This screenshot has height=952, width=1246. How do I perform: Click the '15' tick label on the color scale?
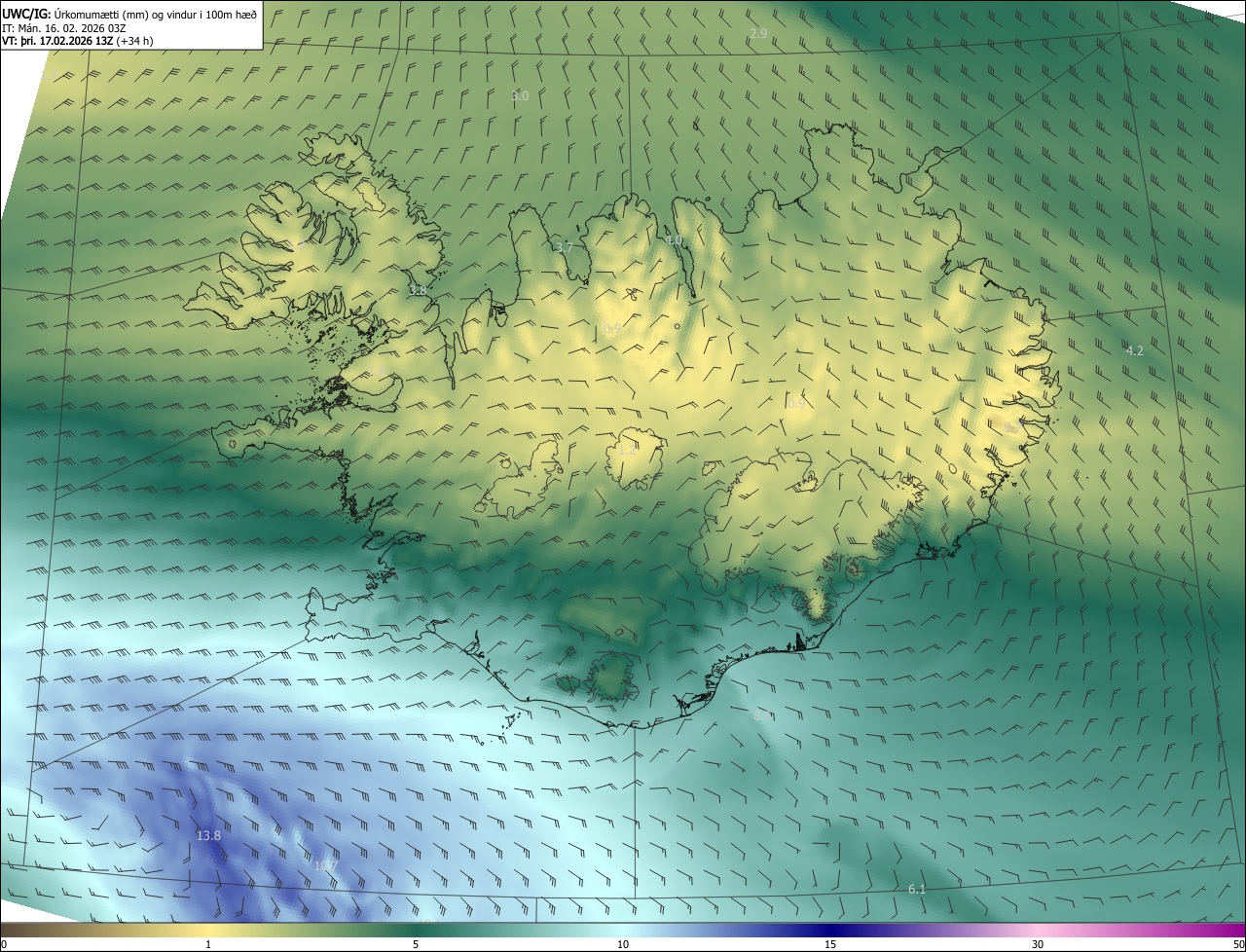point(830,944)
